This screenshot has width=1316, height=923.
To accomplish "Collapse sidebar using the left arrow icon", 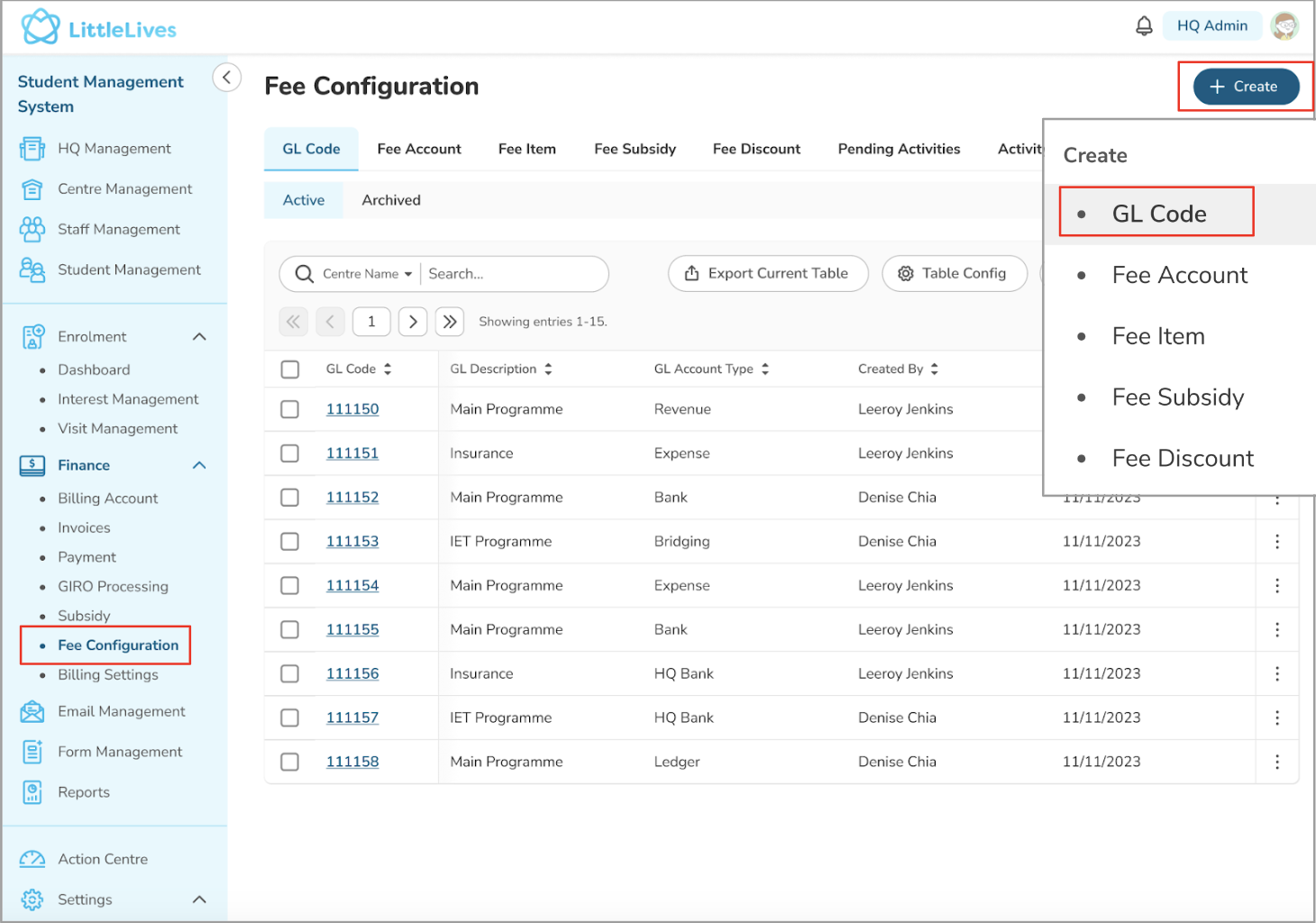I will pos(227,78).
